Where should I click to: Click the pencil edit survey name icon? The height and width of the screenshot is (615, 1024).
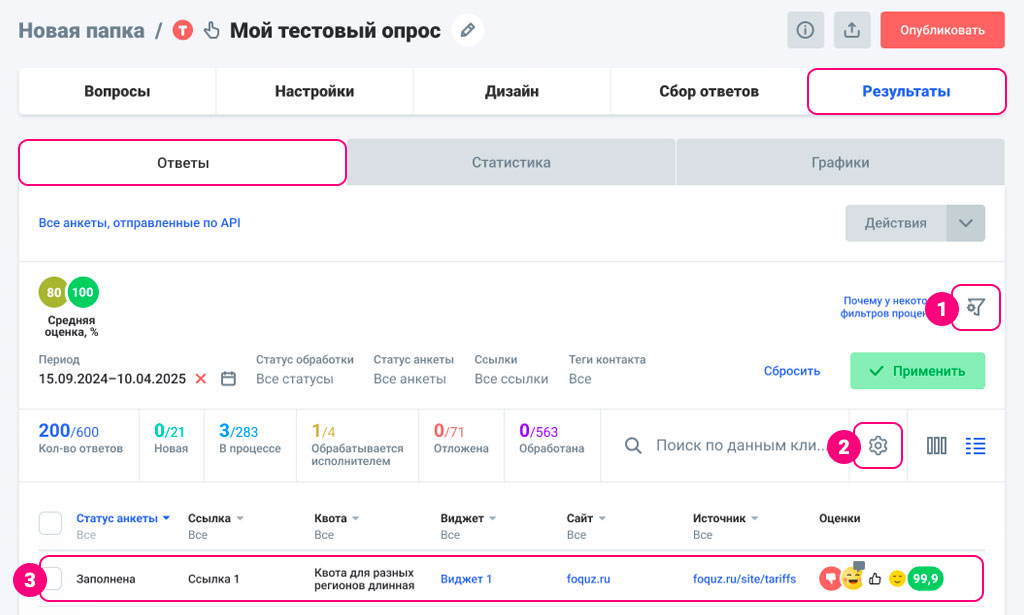(467, 31)
